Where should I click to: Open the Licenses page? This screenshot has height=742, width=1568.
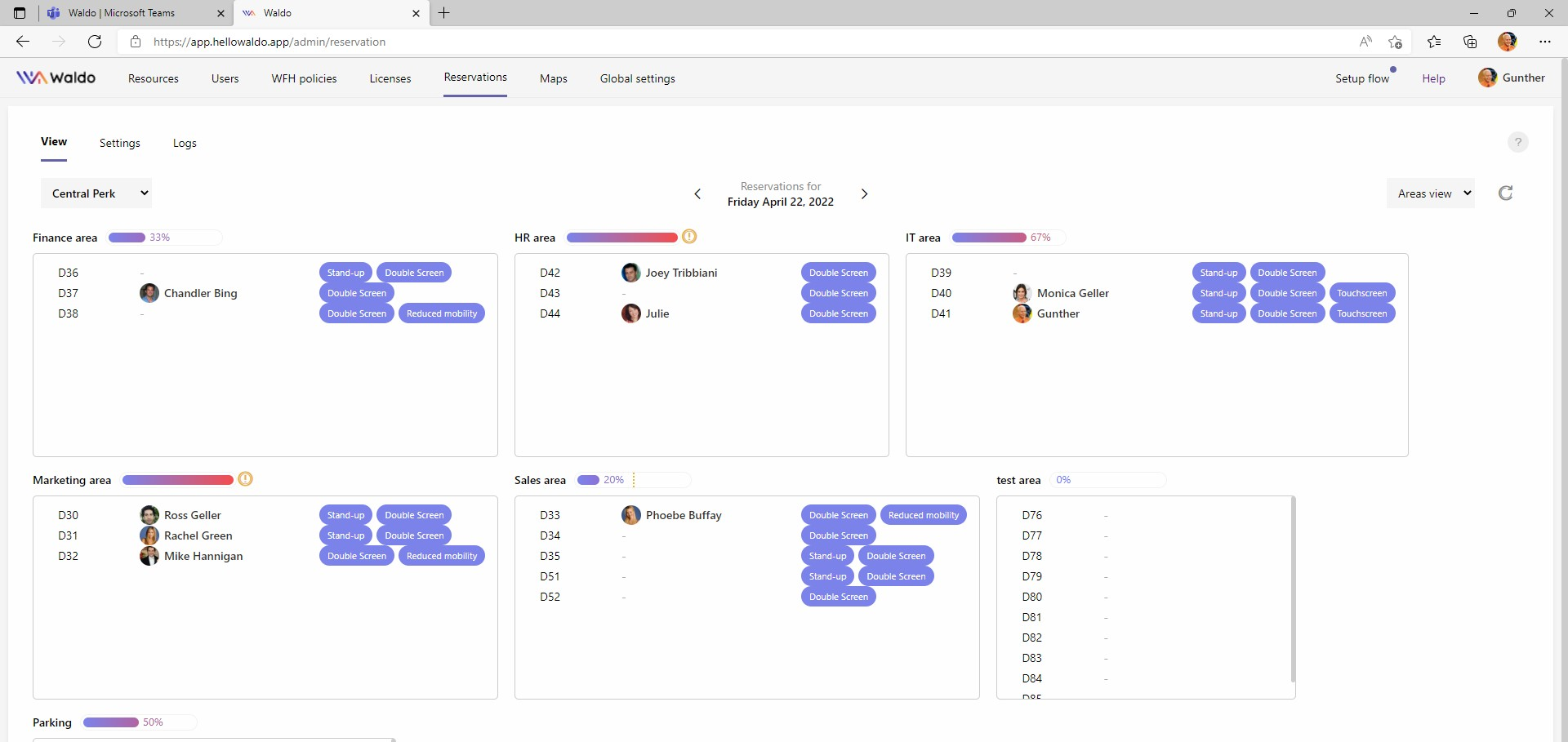click(x=390, y=78)
